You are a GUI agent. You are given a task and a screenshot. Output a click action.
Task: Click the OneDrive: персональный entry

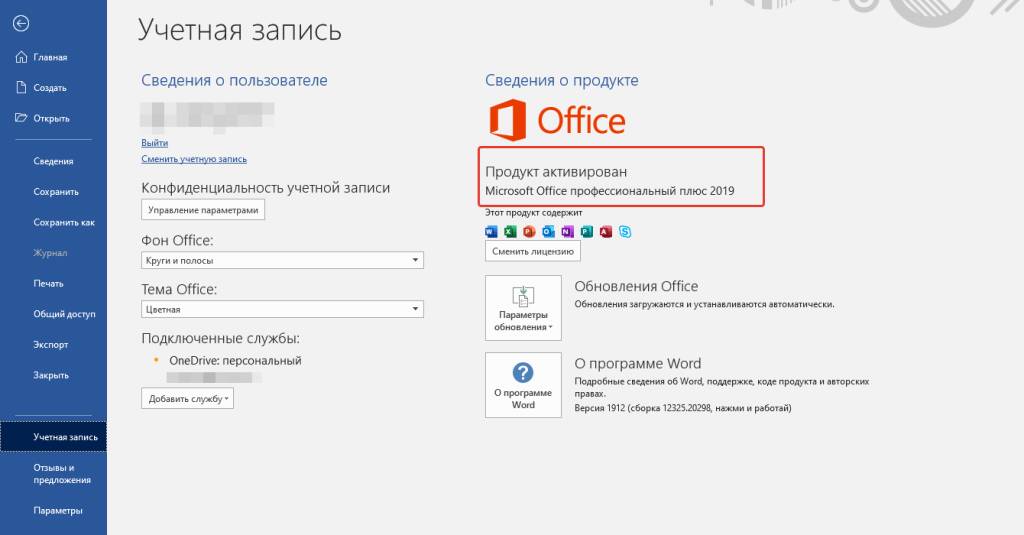point(235,361)
